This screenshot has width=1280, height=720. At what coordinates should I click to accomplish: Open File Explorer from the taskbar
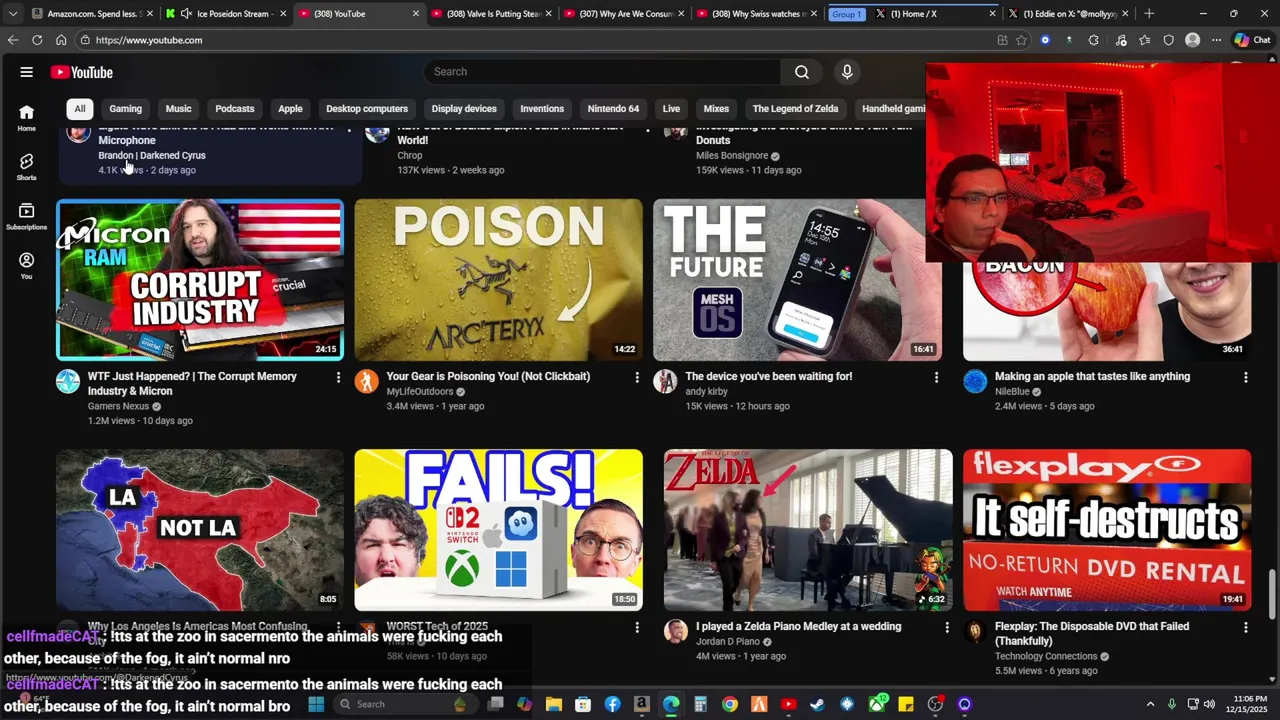coord(553,704)
